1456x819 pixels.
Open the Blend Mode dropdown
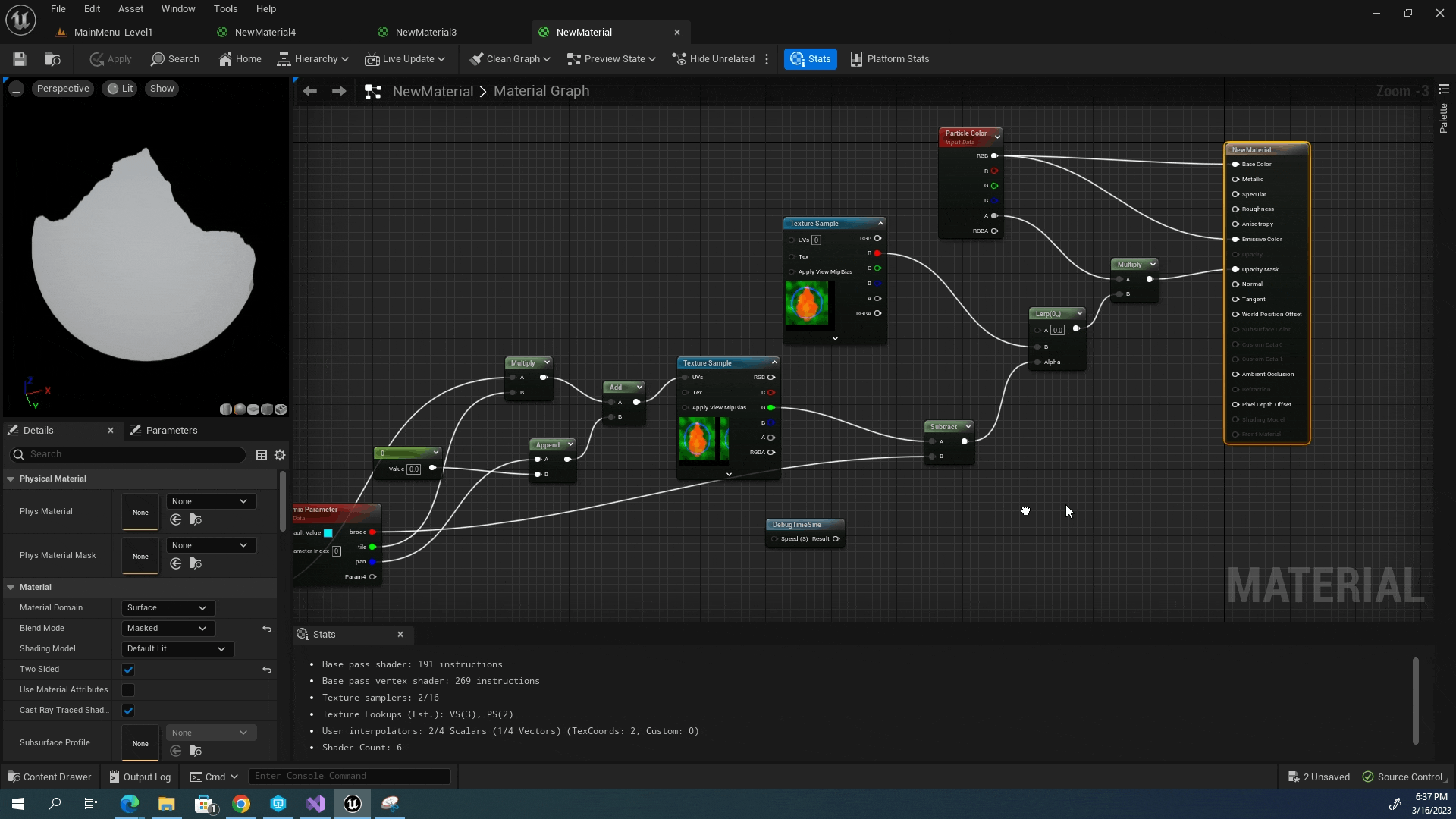point(168,628)
